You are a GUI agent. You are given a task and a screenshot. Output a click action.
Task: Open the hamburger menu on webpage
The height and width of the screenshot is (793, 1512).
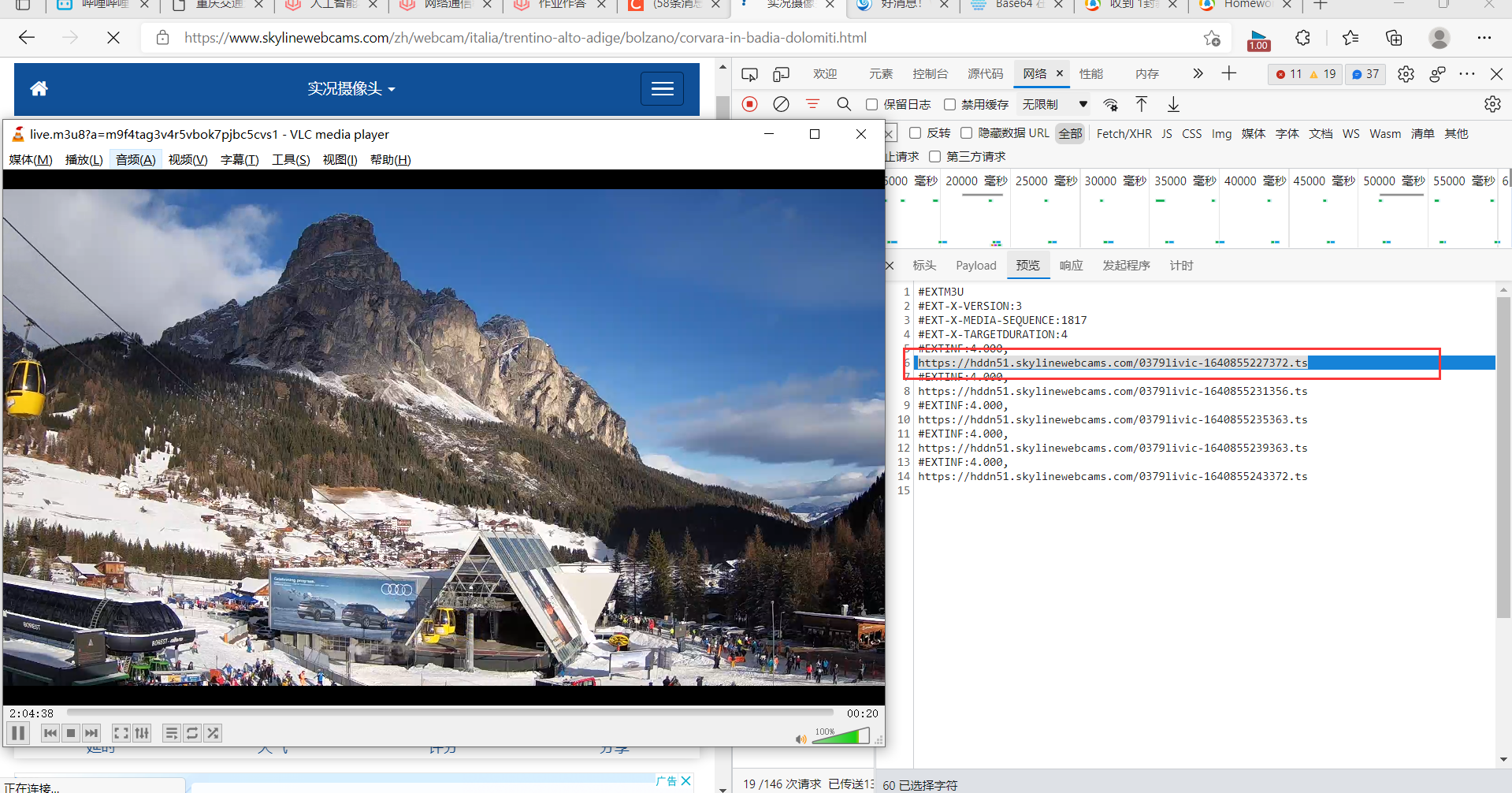[x=662, y=89]
